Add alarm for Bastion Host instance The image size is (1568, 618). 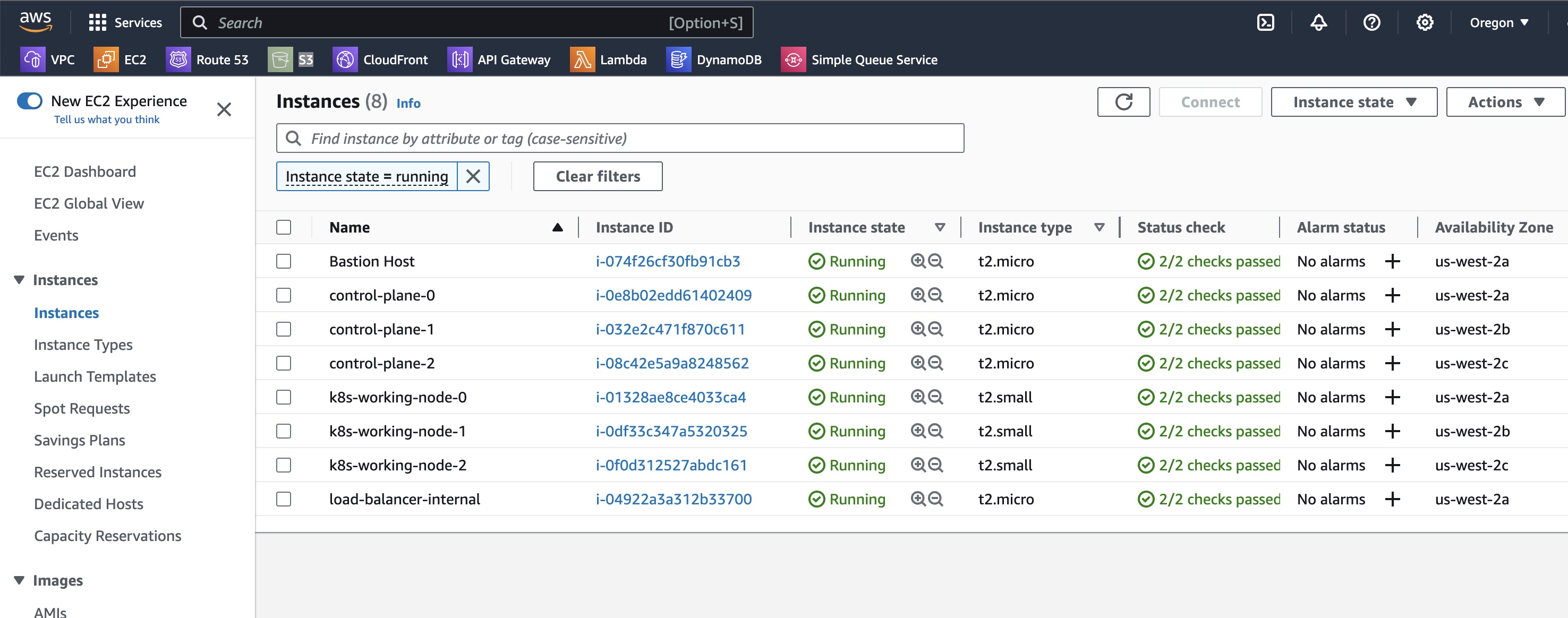click(1392, 262)
